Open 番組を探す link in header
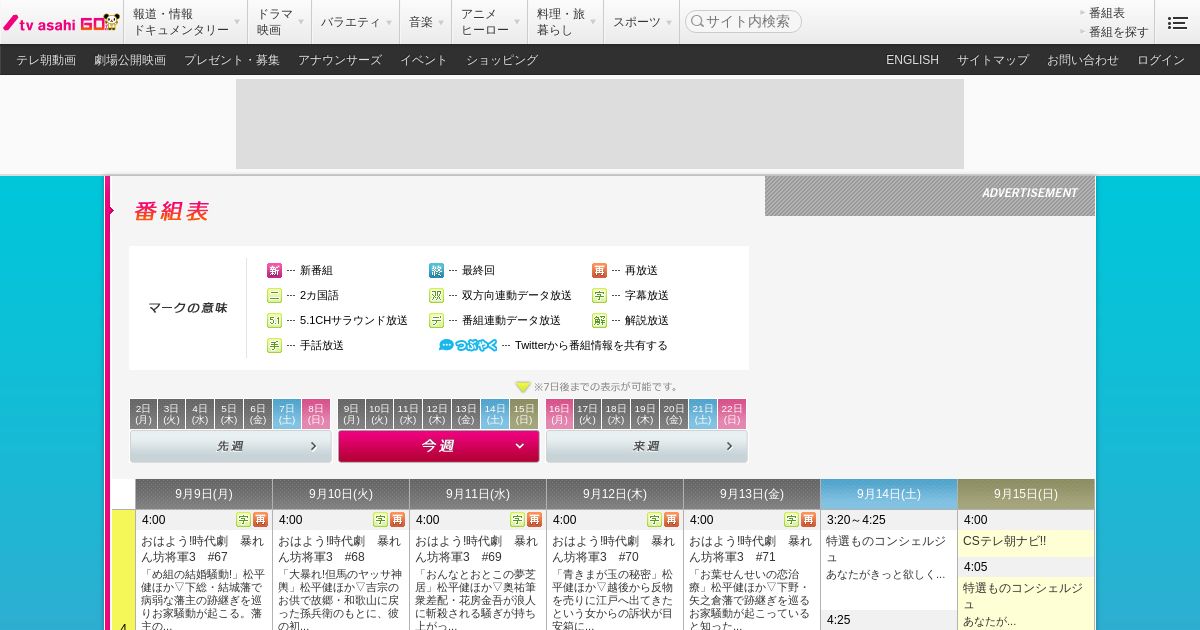 tap(1119, 32)
